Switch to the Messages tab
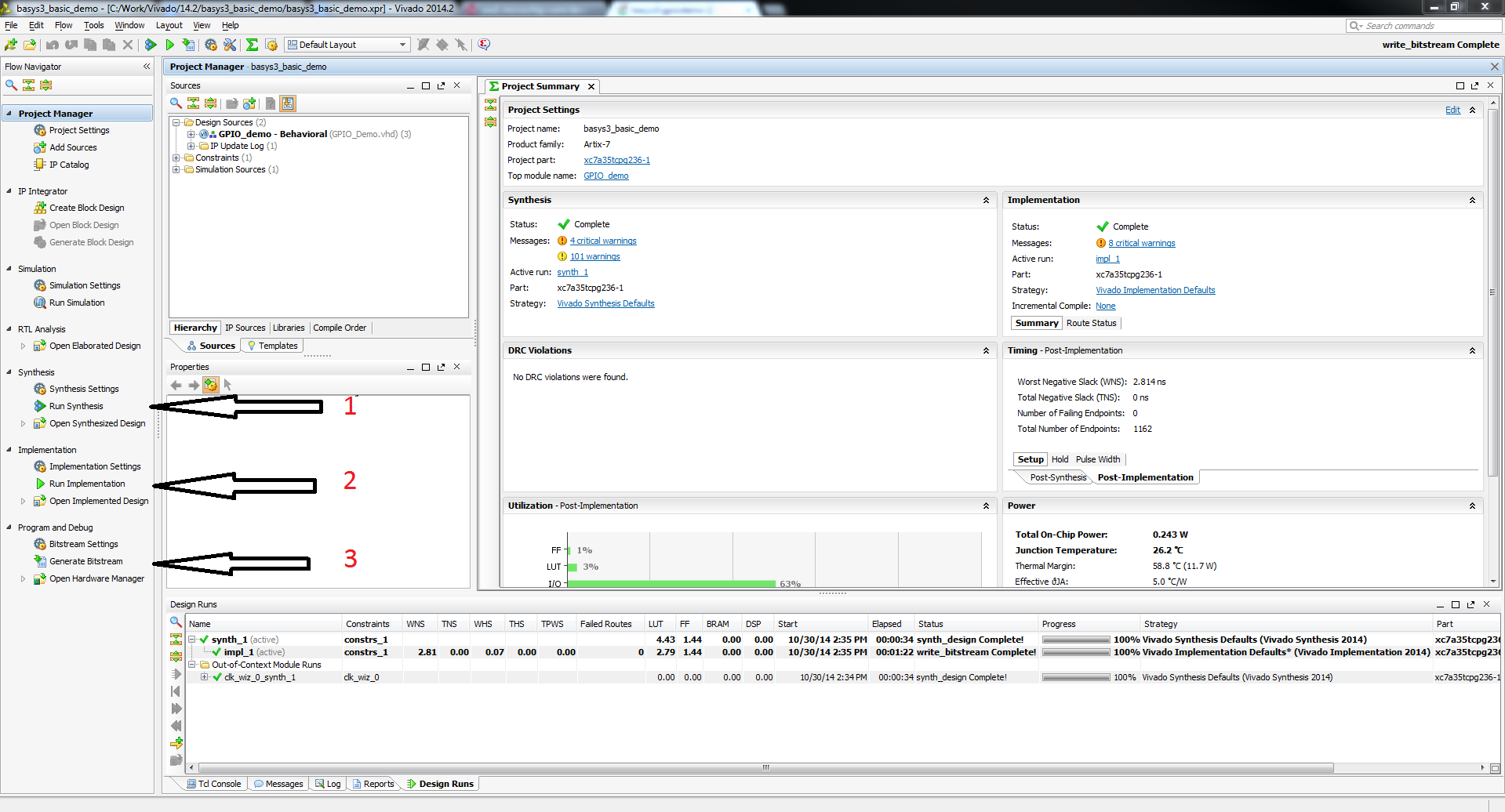1505x812 pixels. pos(278,784)
